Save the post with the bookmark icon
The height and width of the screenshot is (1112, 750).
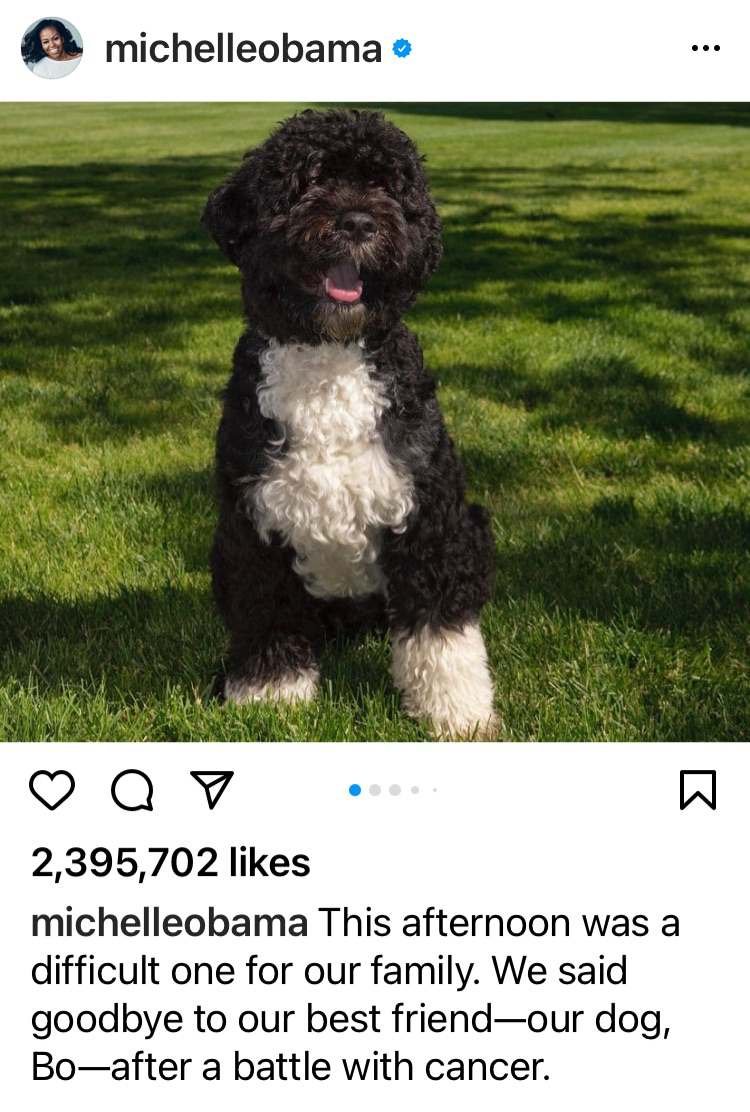coord(698,789)
